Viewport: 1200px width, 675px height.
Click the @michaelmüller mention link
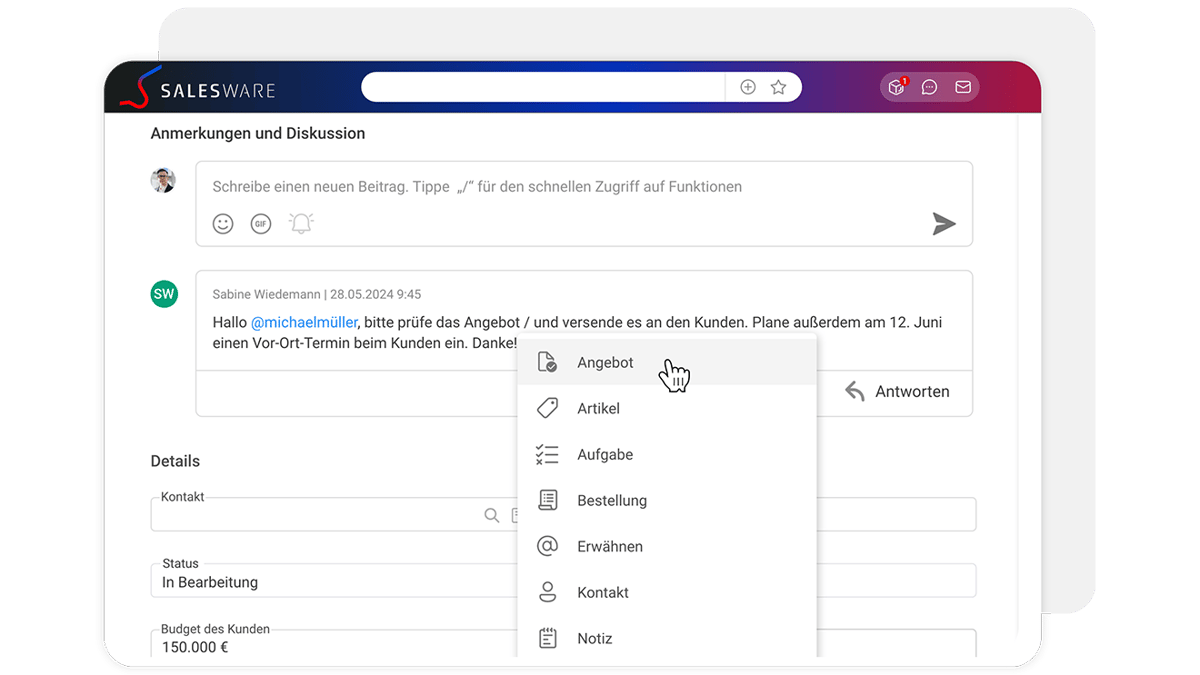[304, 323]
